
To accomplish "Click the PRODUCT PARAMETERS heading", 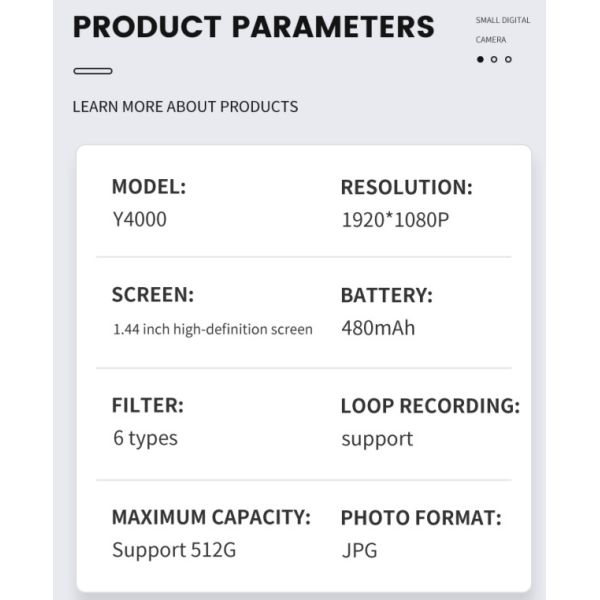I will [x=253, y=26].
